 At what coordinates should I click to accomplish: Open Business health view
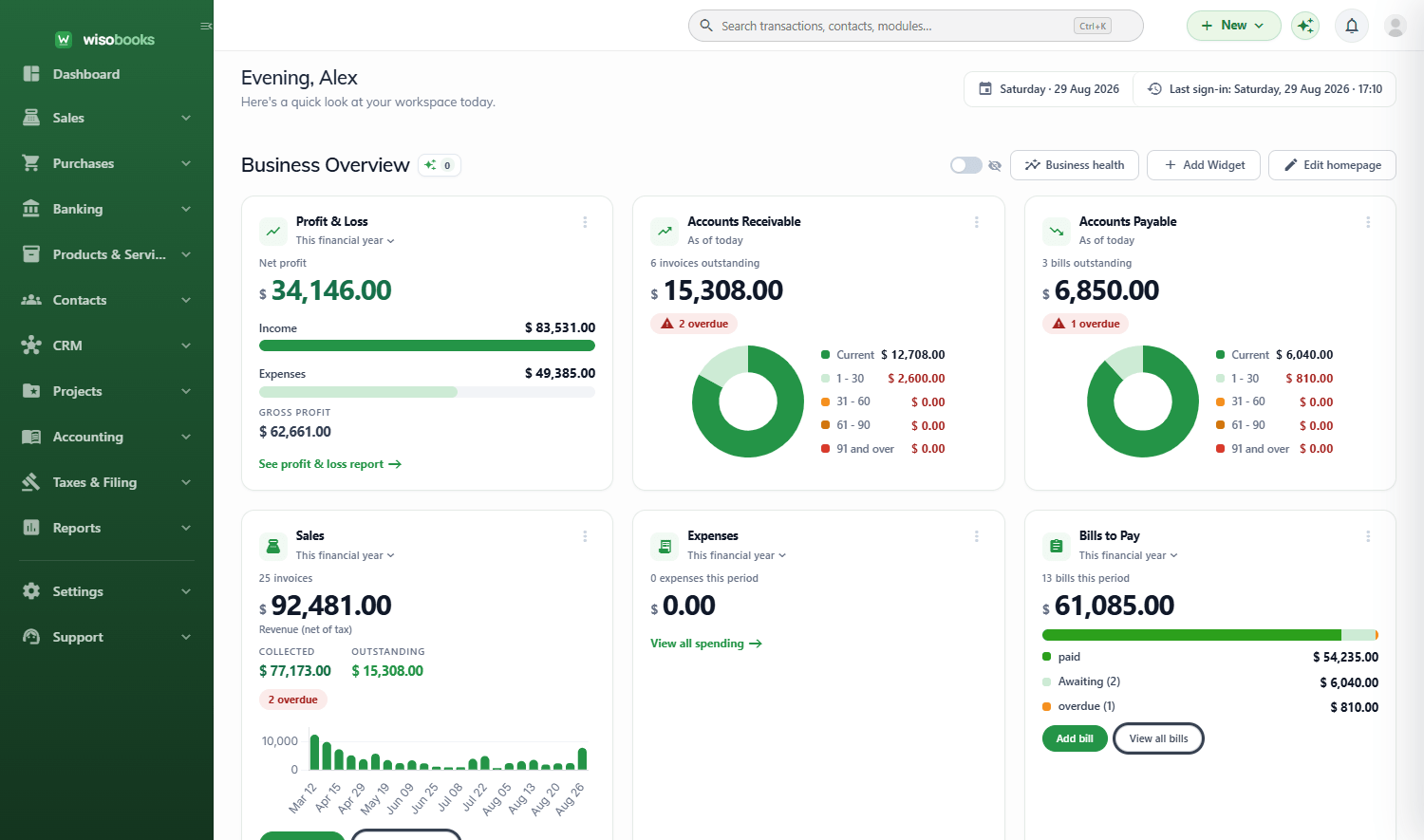coord(1075,165)
